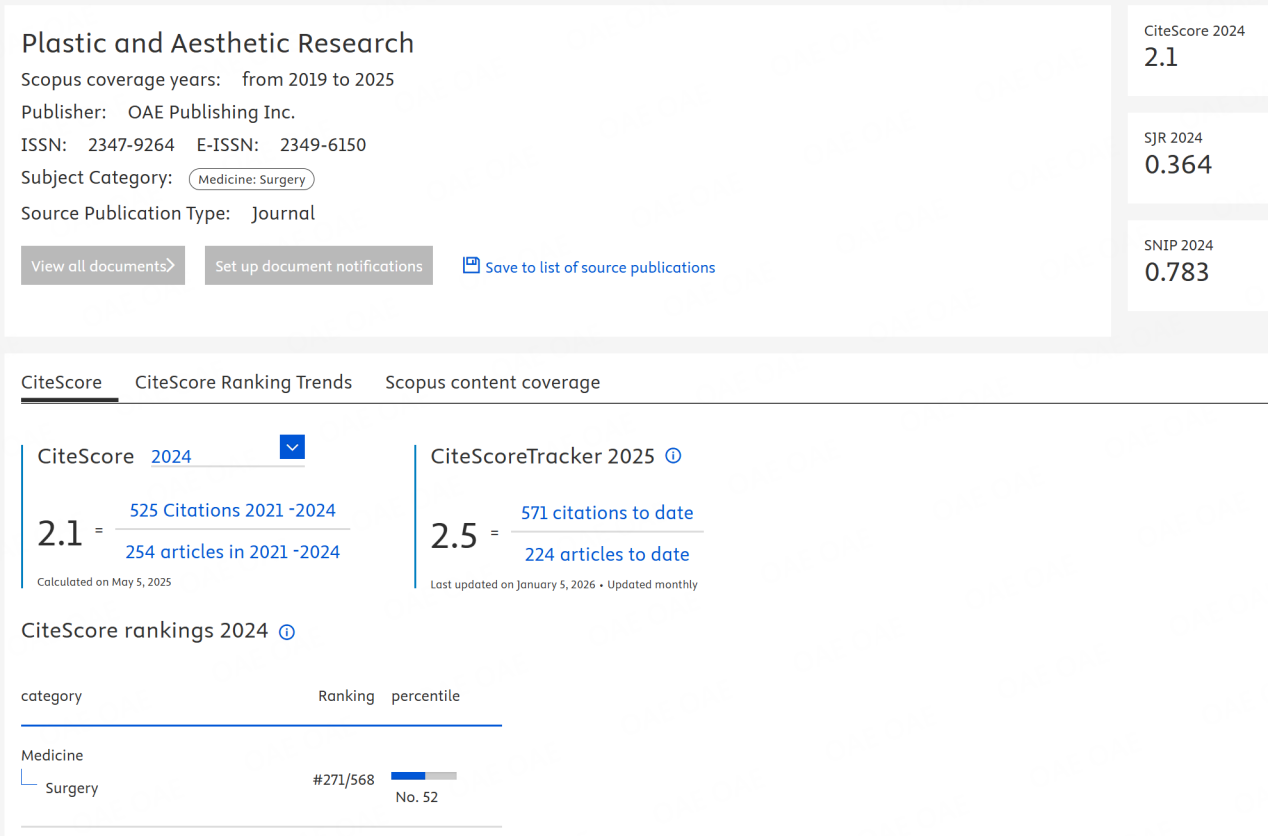Switch to the CiteScore Ranking Trends tab
The height and width of the screenshot is (836, 1268).
click(x=243, y=382)
